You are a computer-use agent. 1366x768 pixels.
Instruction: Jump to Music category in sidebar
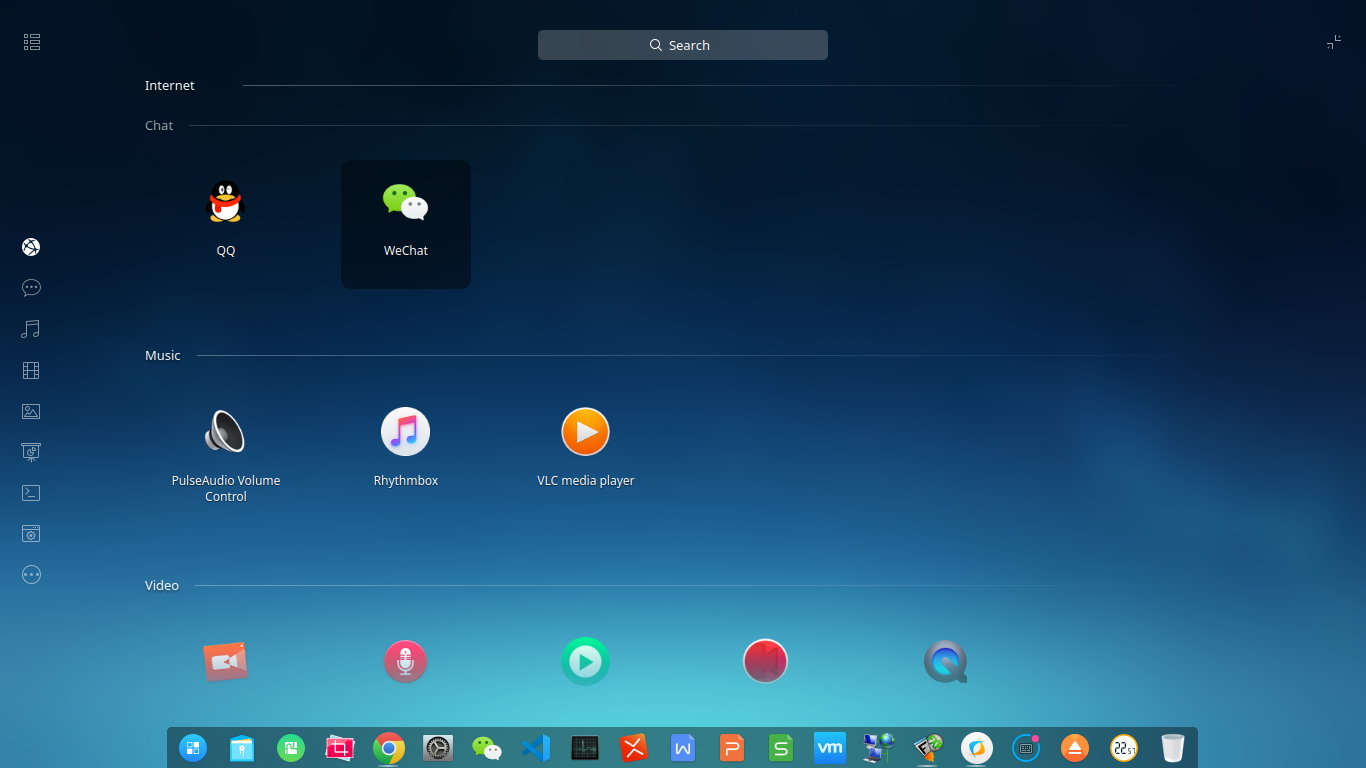click(x=31, y=329)
